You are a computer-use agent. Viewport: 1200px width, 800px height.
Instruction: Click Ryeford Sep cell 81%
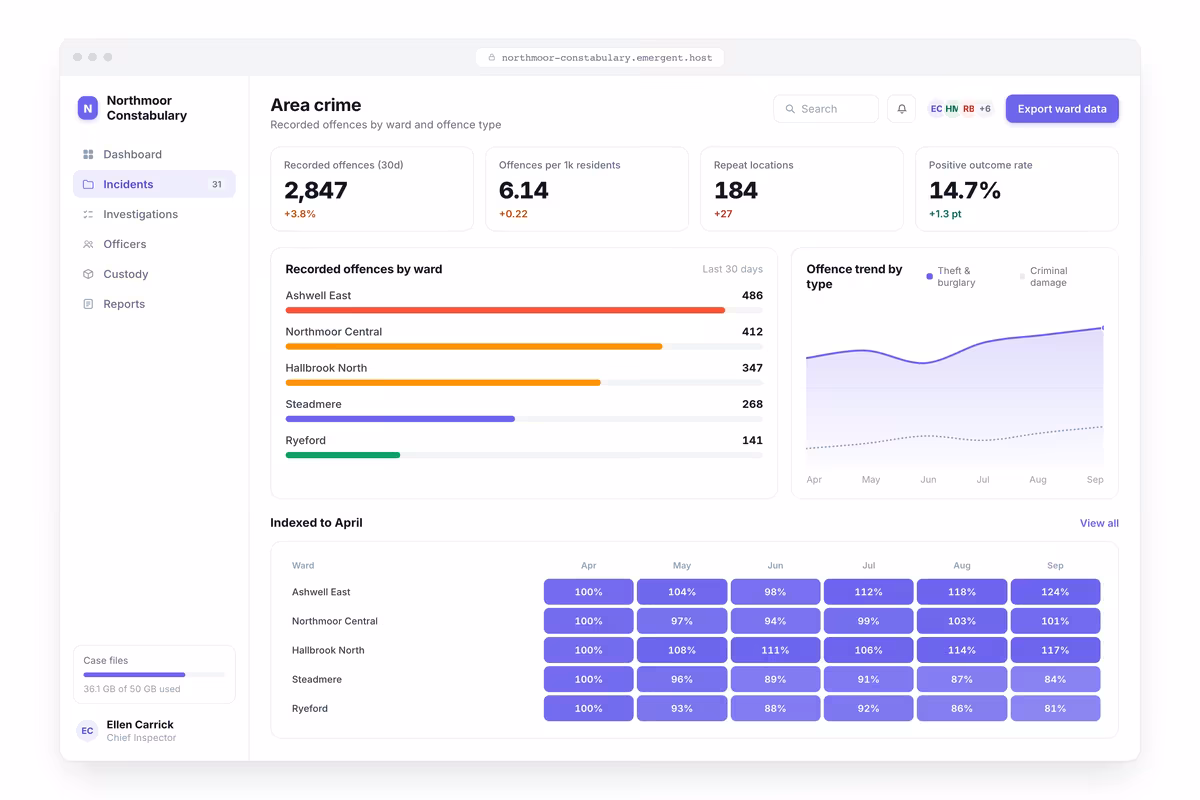tap(1055, 708)
